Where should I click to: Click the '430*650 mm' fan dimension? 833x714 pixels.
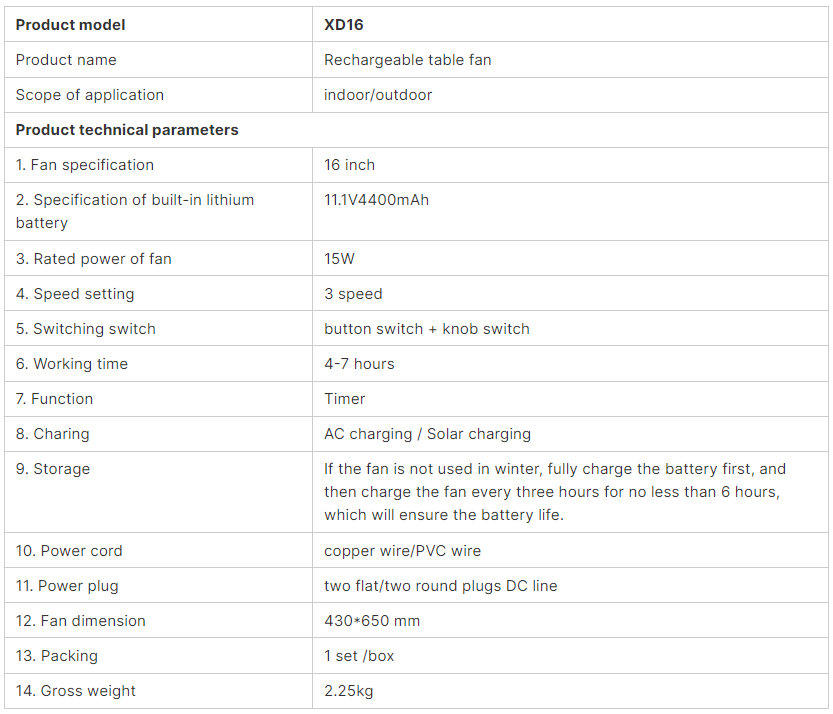(x=372, y=621)
